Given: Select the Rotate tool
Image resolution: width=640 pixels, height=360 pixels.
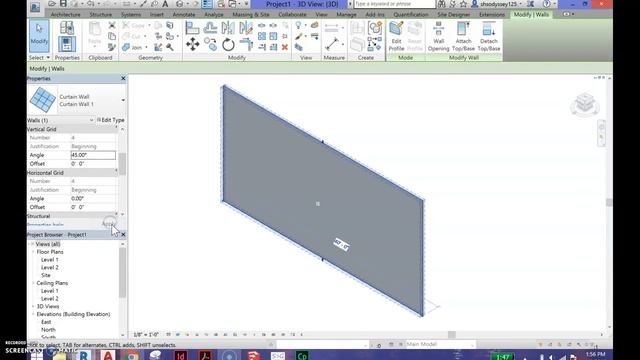Looking at the screenshot, I should 228,44.
